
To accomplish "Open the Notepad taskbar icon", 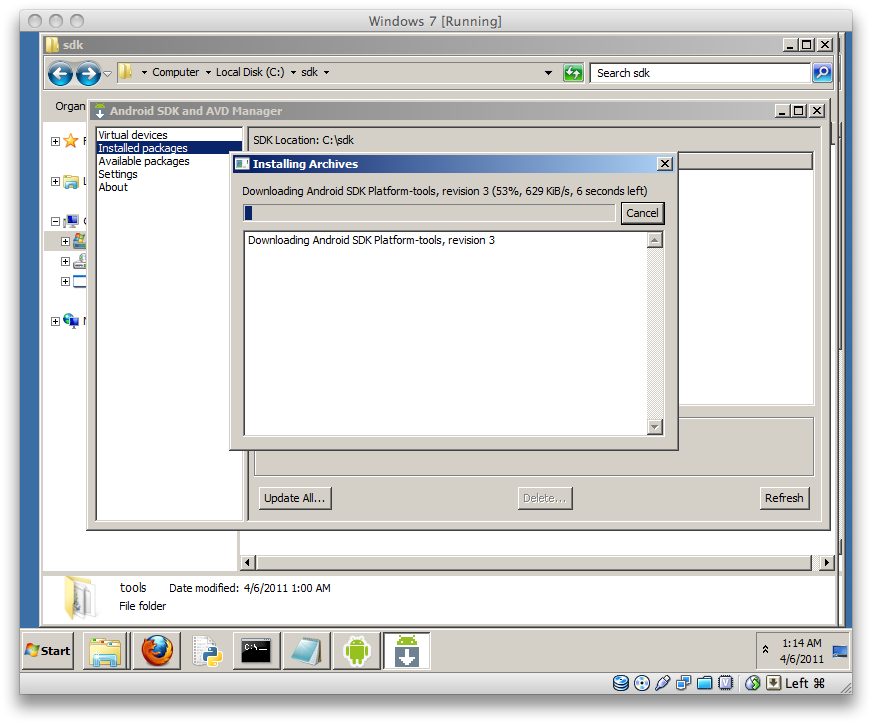I will 306,651.
